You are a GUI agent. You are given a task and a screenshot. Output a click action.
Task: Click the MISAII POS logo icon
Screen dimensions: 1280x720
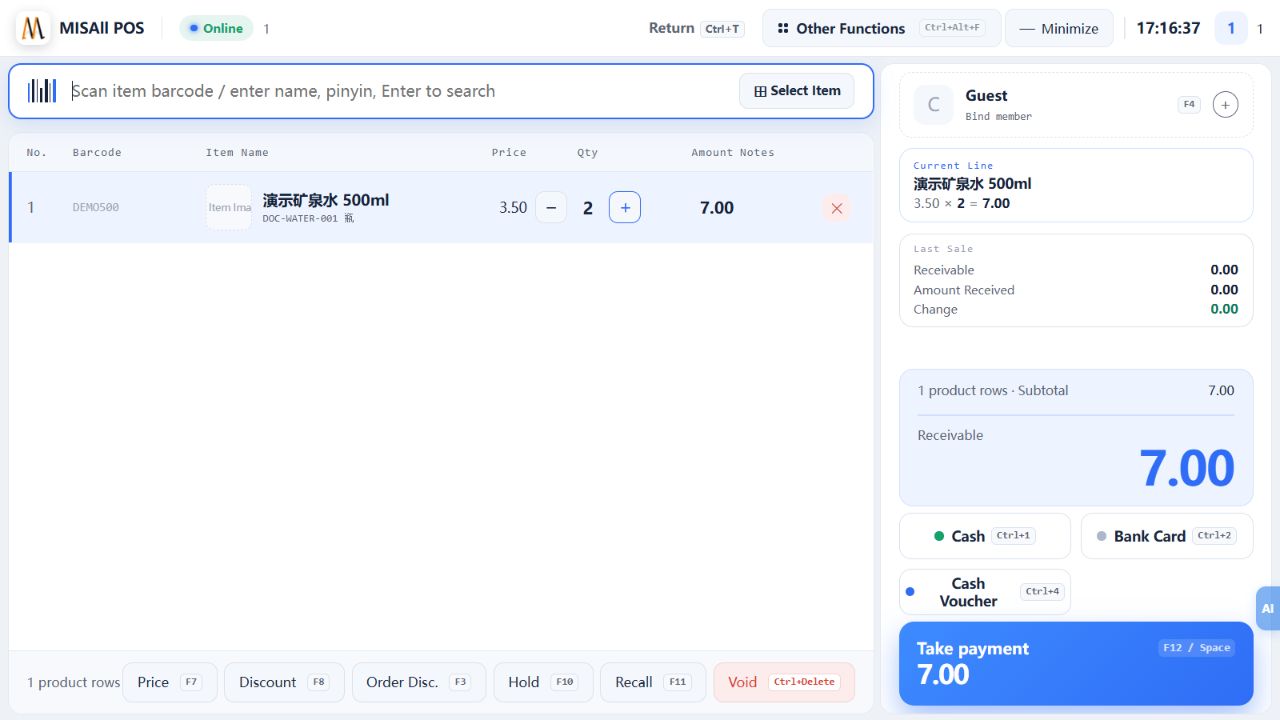[34, 28]
